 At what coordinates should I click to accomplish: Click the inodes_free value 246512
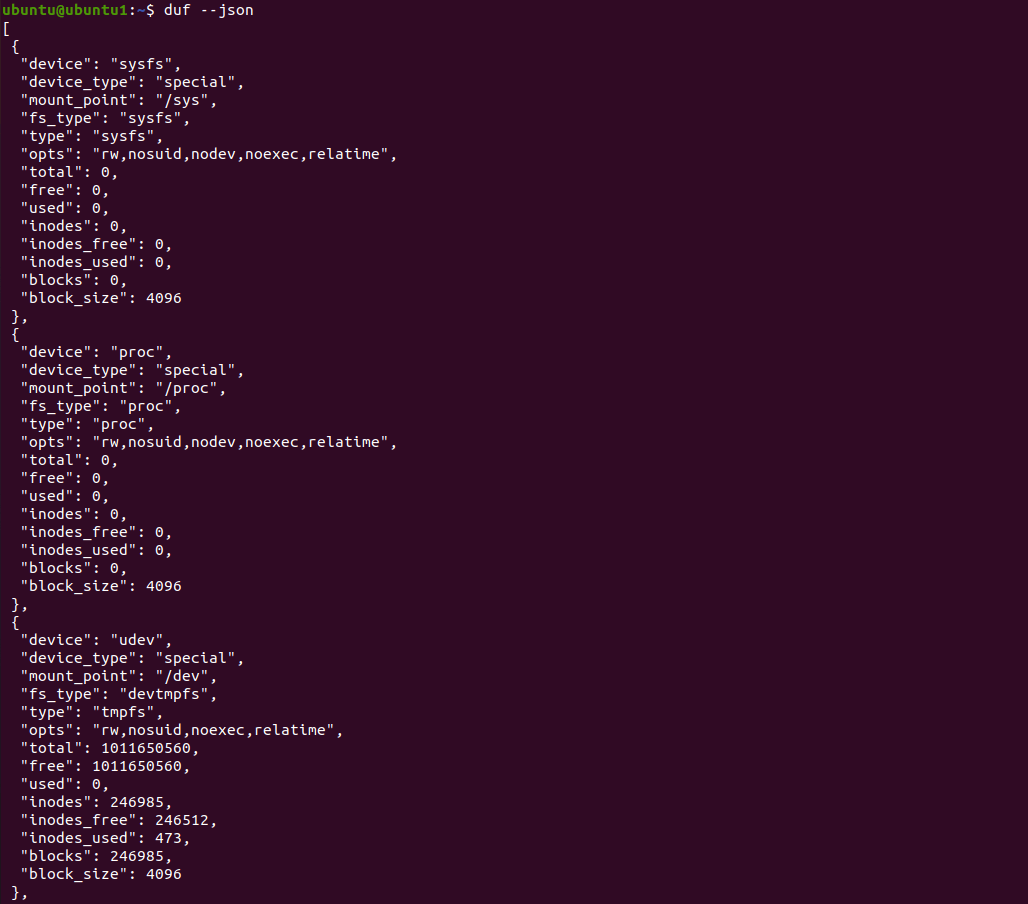tap(182, 820)
